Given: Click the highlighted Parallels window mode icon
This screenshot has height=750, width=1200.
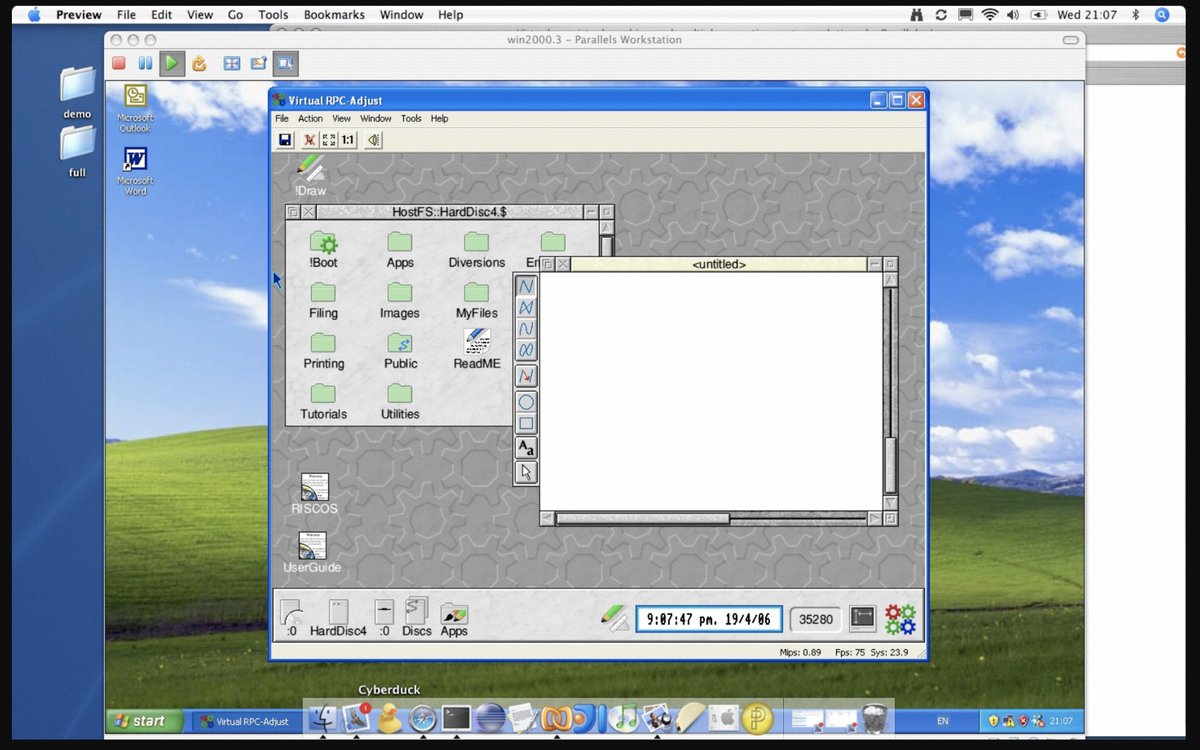Looking at the screenshot, I should click(286, 63).
